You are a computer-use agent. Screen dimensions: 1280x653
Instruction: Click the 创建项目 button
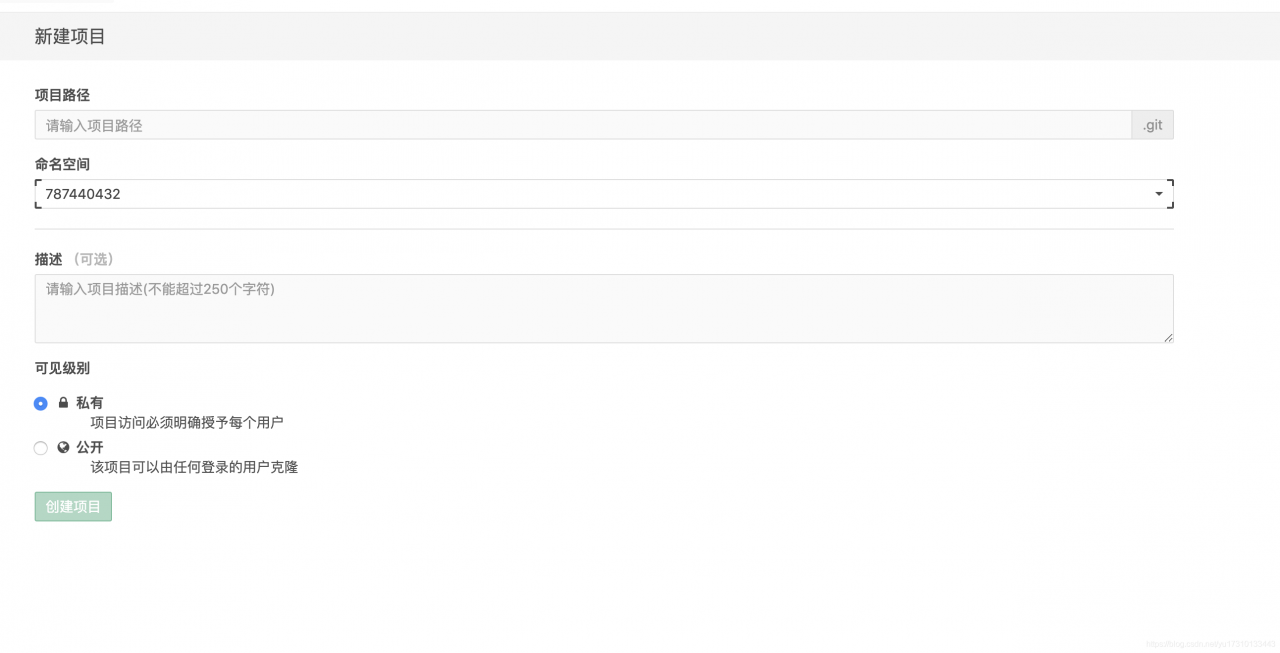point(73,507)
